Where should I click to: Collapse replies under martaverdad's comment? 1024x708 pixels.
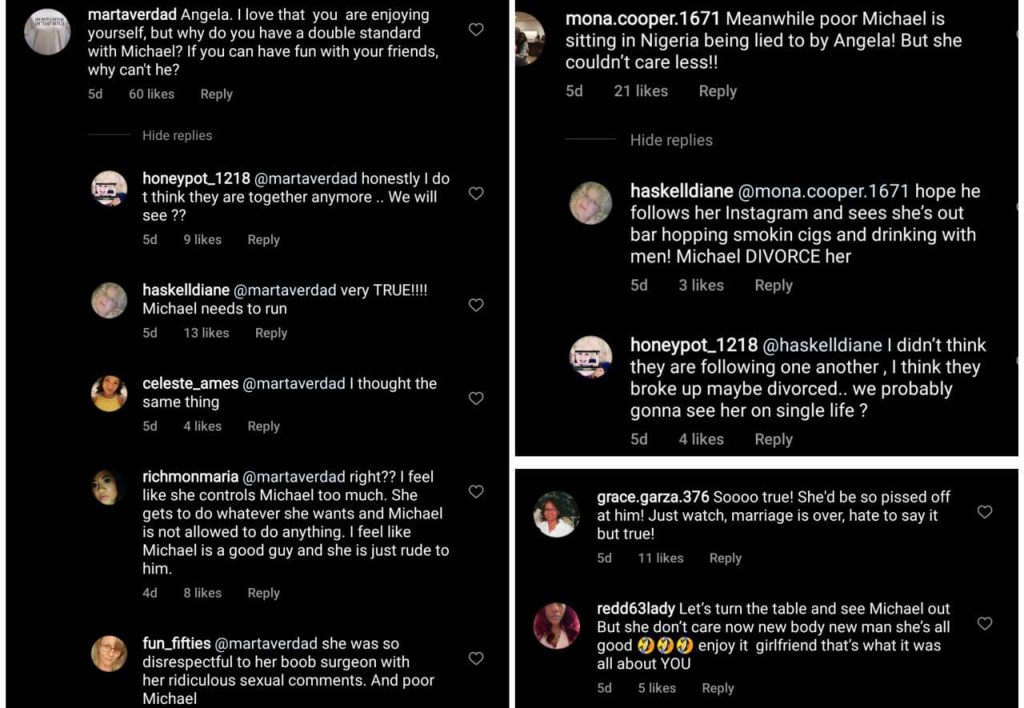177,135
